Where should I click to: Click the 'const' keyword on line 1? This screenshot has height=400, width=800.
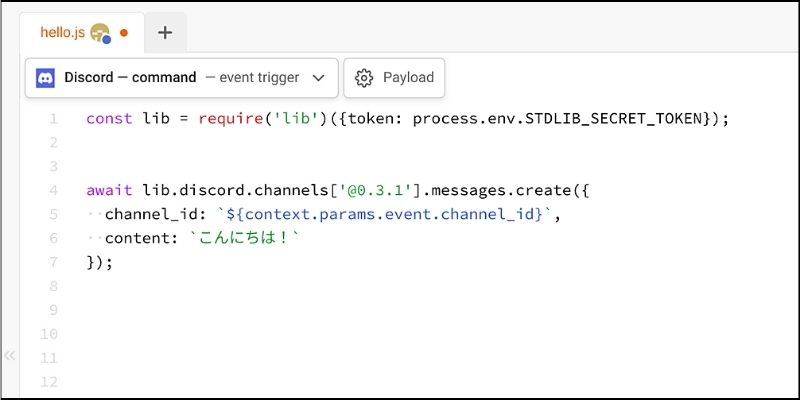point(109,119)
